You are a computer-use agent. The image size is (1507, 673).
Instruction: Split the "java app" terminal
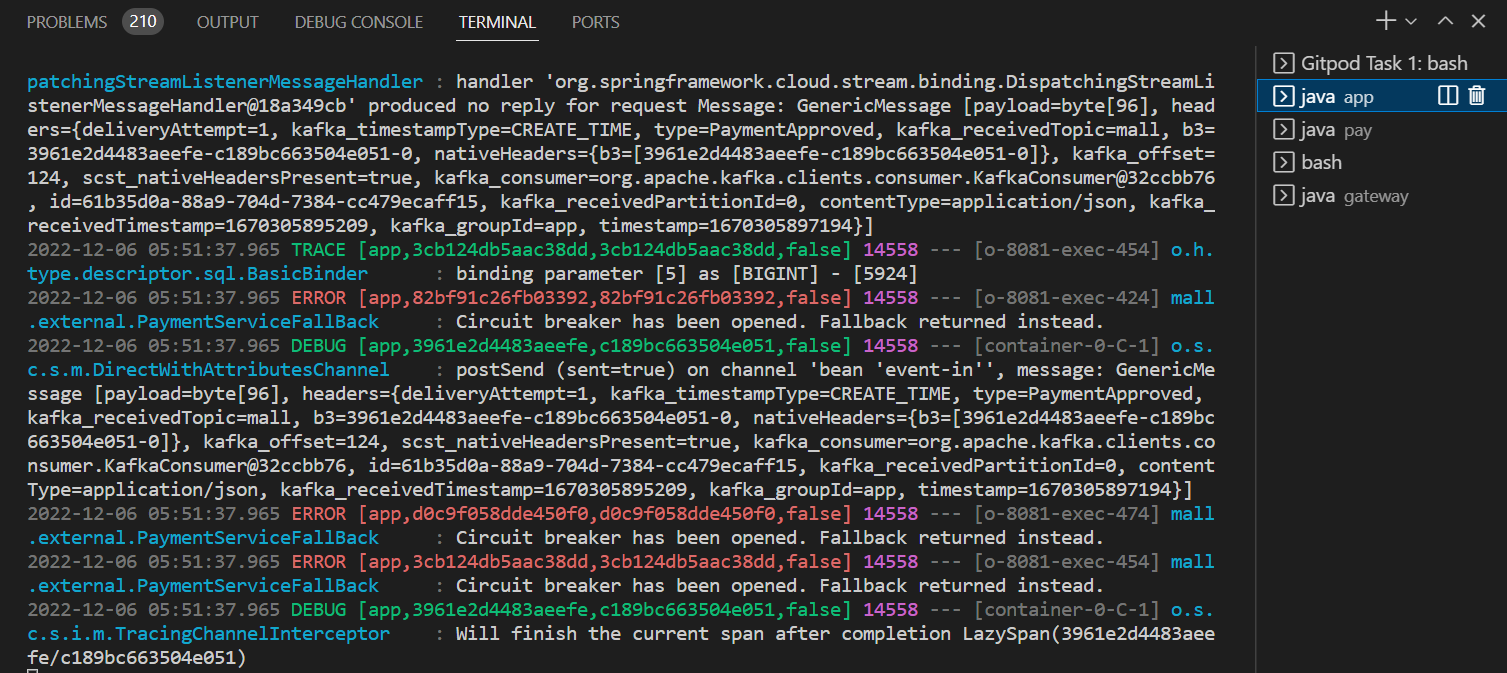click(x=1447, y=96)
